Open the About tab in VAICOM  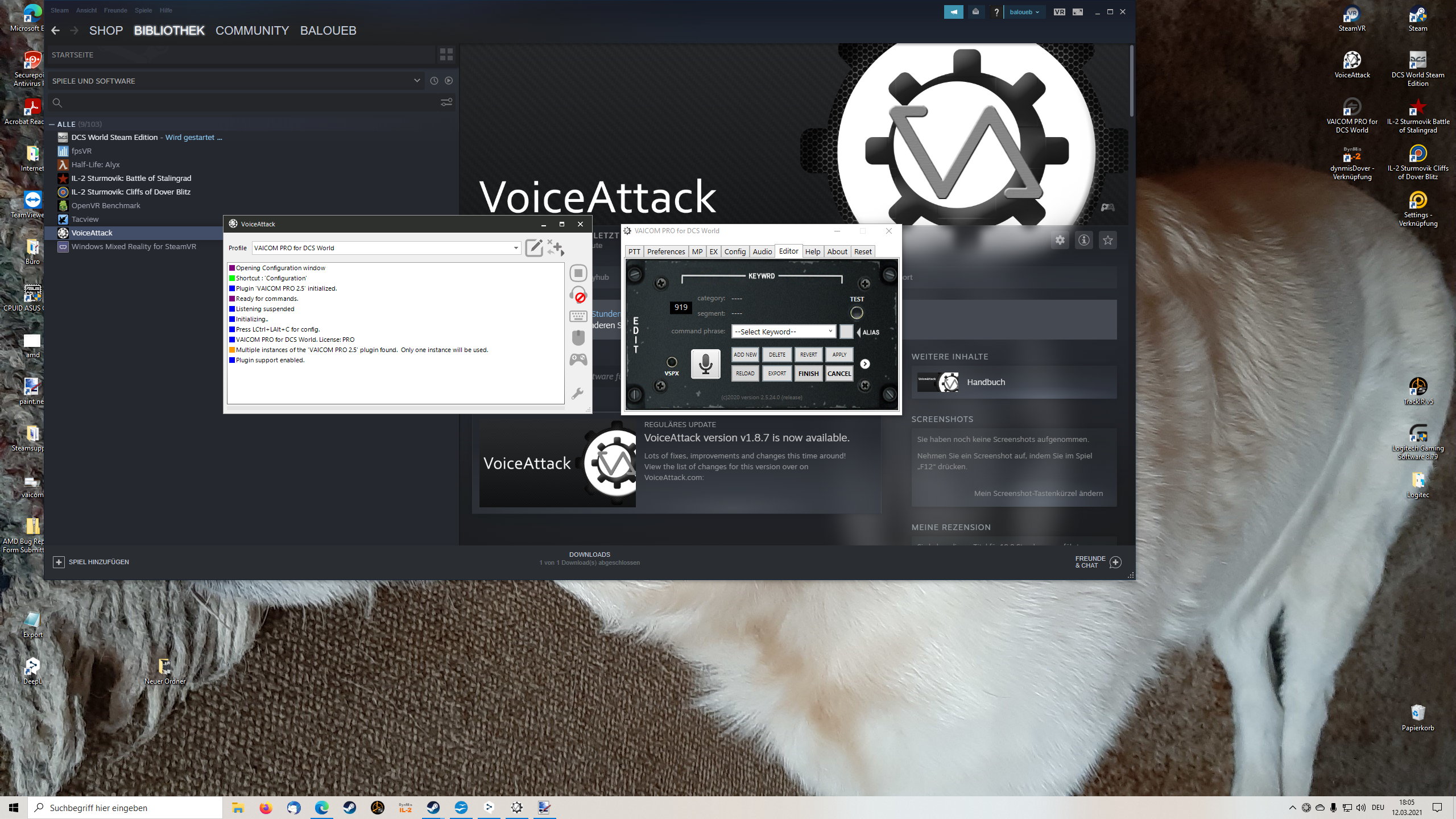(837, 252)
